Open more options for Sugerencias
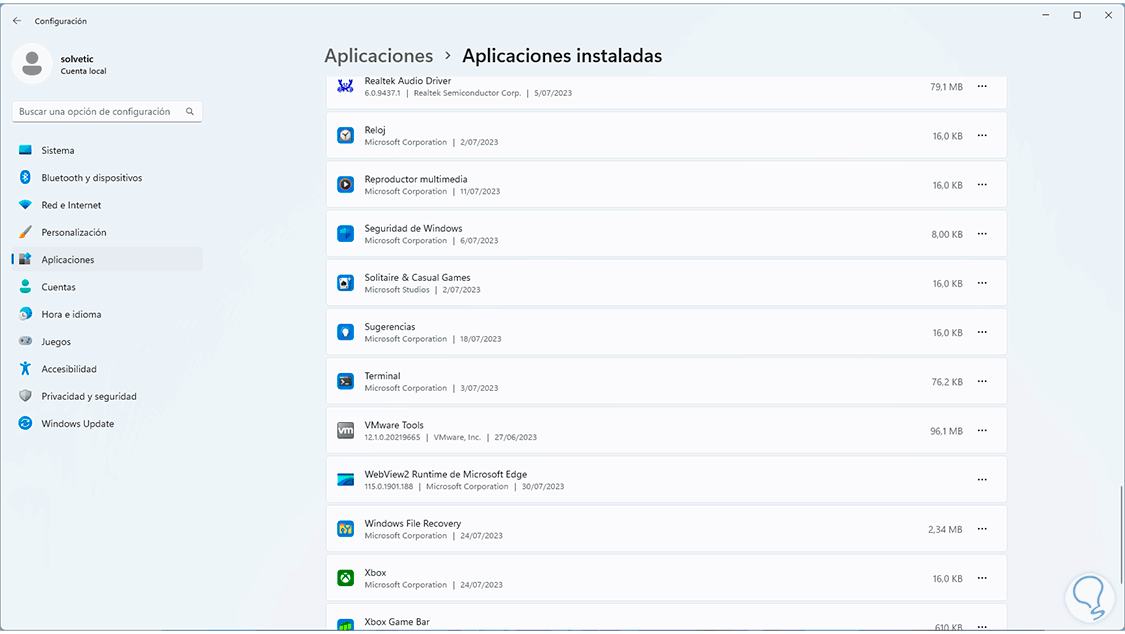1125x634 pixels. coord(982,332)
